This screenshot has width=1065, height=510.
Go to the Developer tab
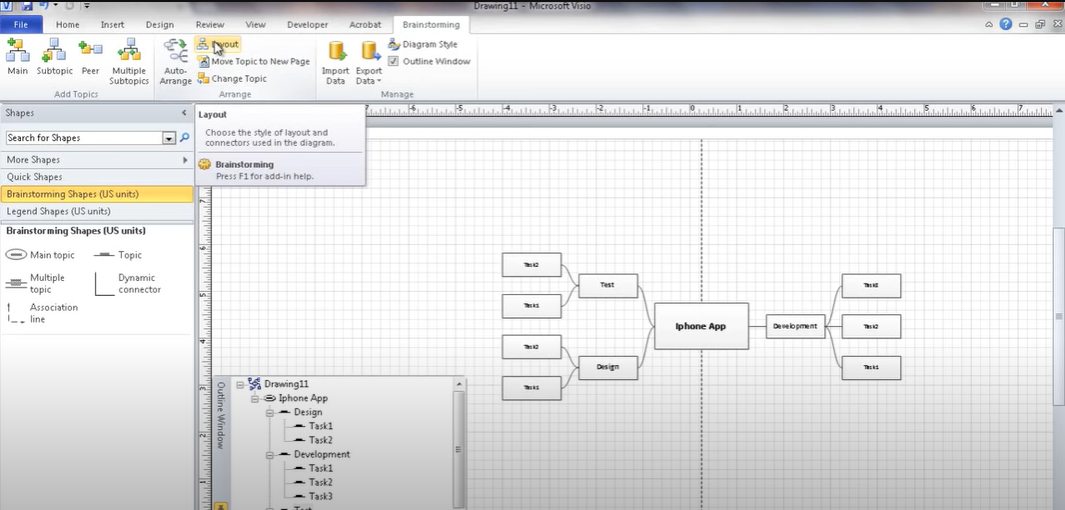308,24
